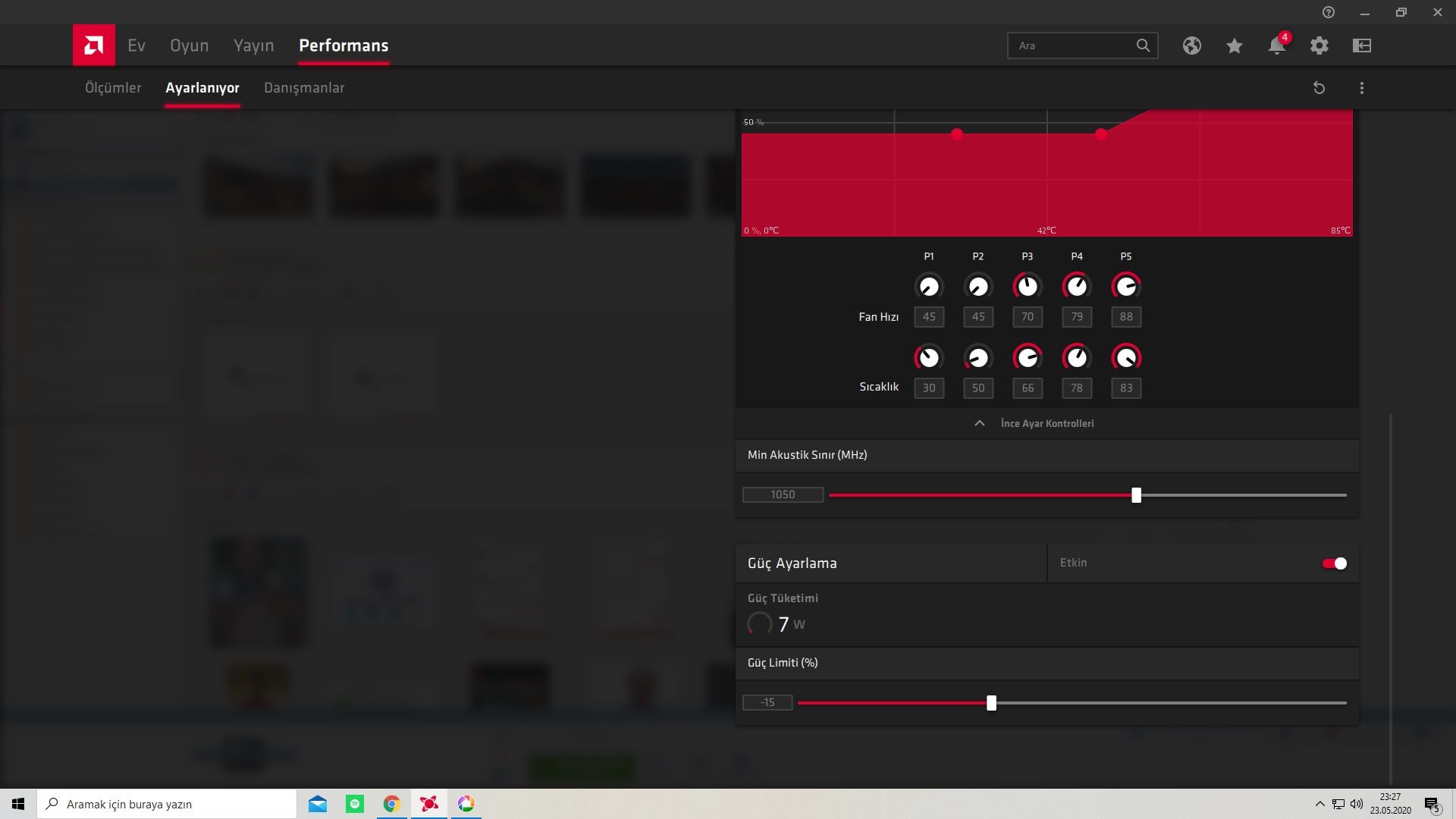
Task: Click the Ara search field
Action: pyautogui.click(x=1069, y=45)
